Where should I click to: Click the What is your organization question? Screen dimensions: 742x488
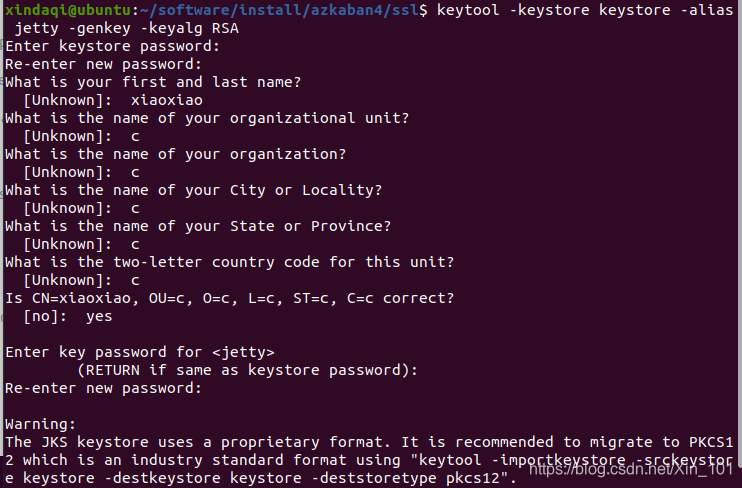pos(176,154)
